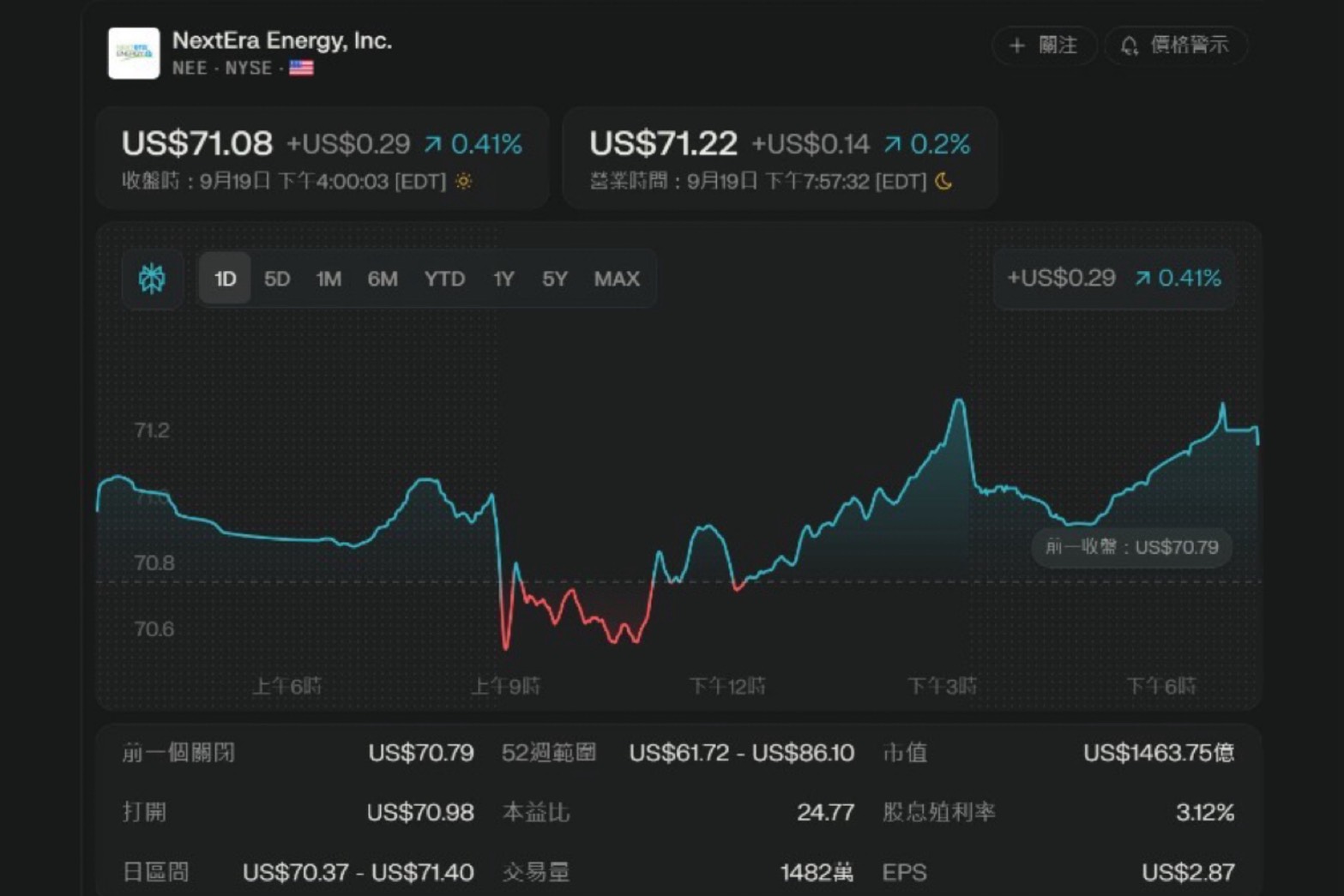Click the 前一個關閉 label
Viewport: 1344px width, 896px height.
[x=178, y=753]
